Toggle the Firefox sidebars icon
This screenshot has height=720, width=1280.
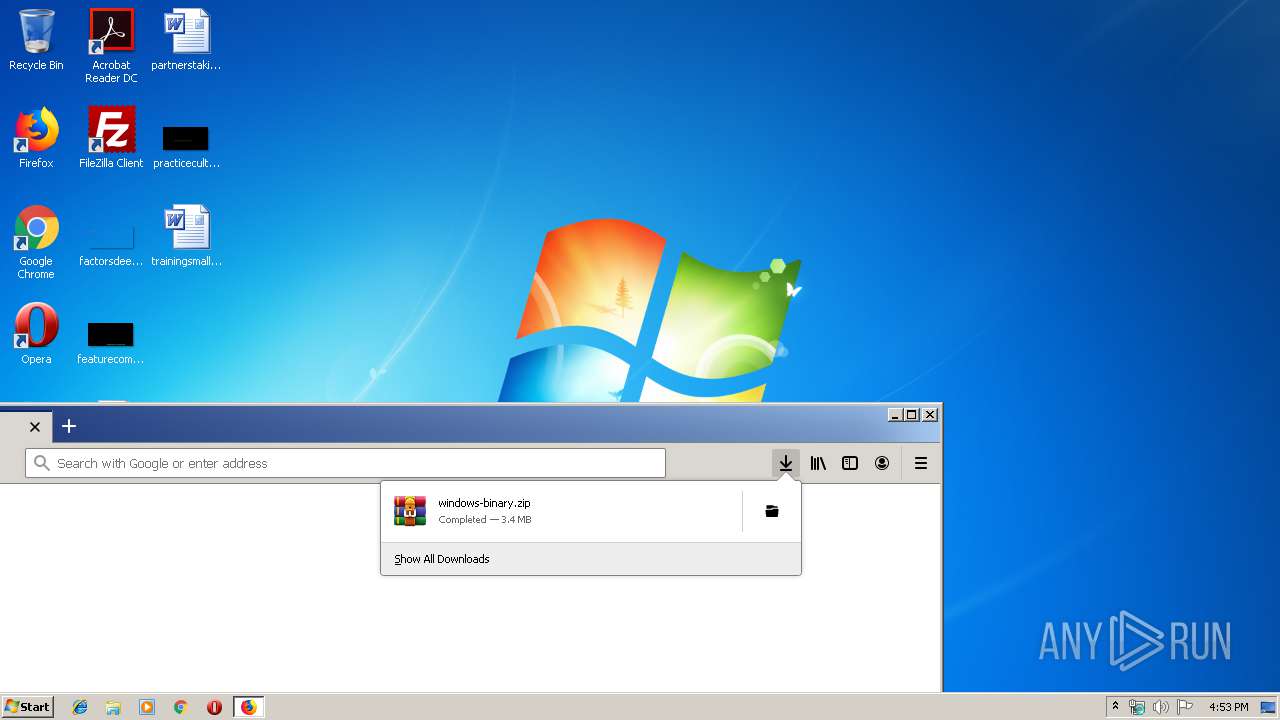pos(850,463)
